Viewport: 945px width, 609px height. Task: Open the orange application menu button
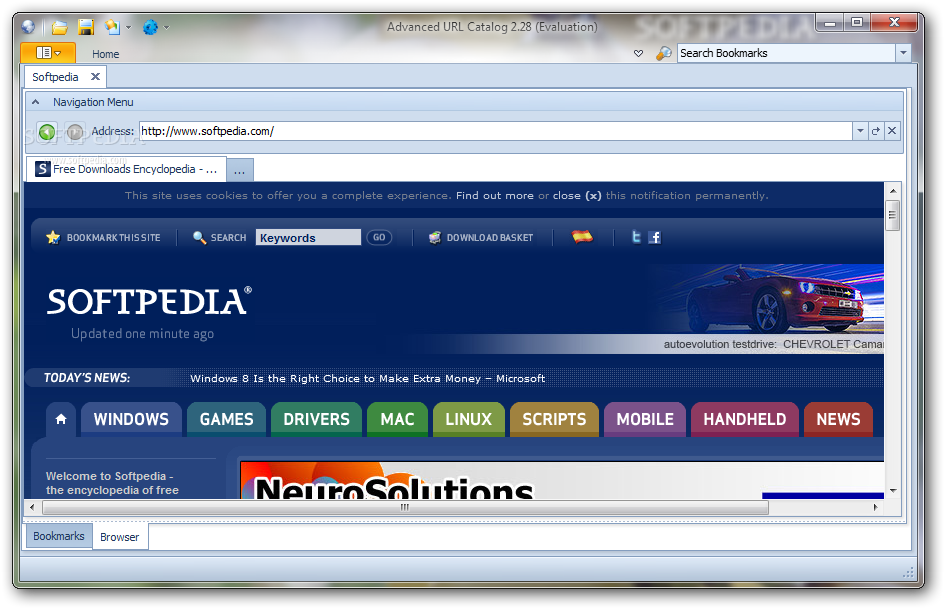(48, 53)
